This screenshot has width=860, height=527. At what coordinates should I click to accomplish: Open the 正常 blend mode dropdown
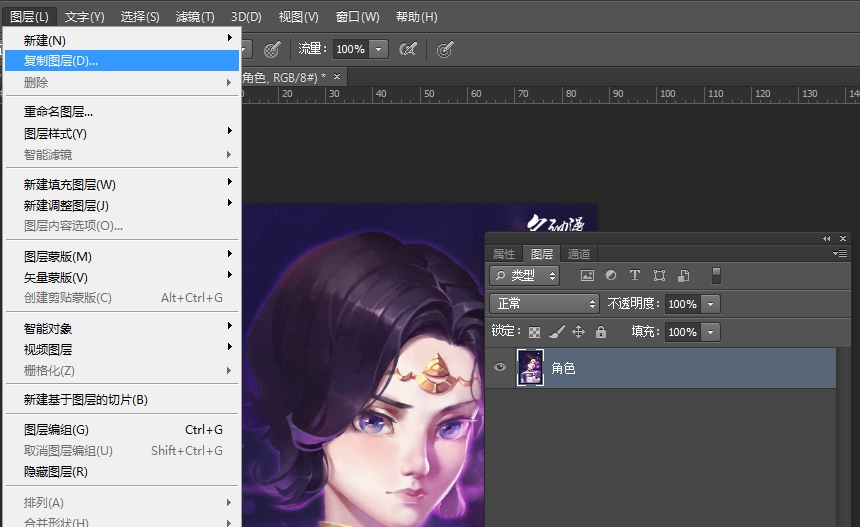[x=544, y=304]
